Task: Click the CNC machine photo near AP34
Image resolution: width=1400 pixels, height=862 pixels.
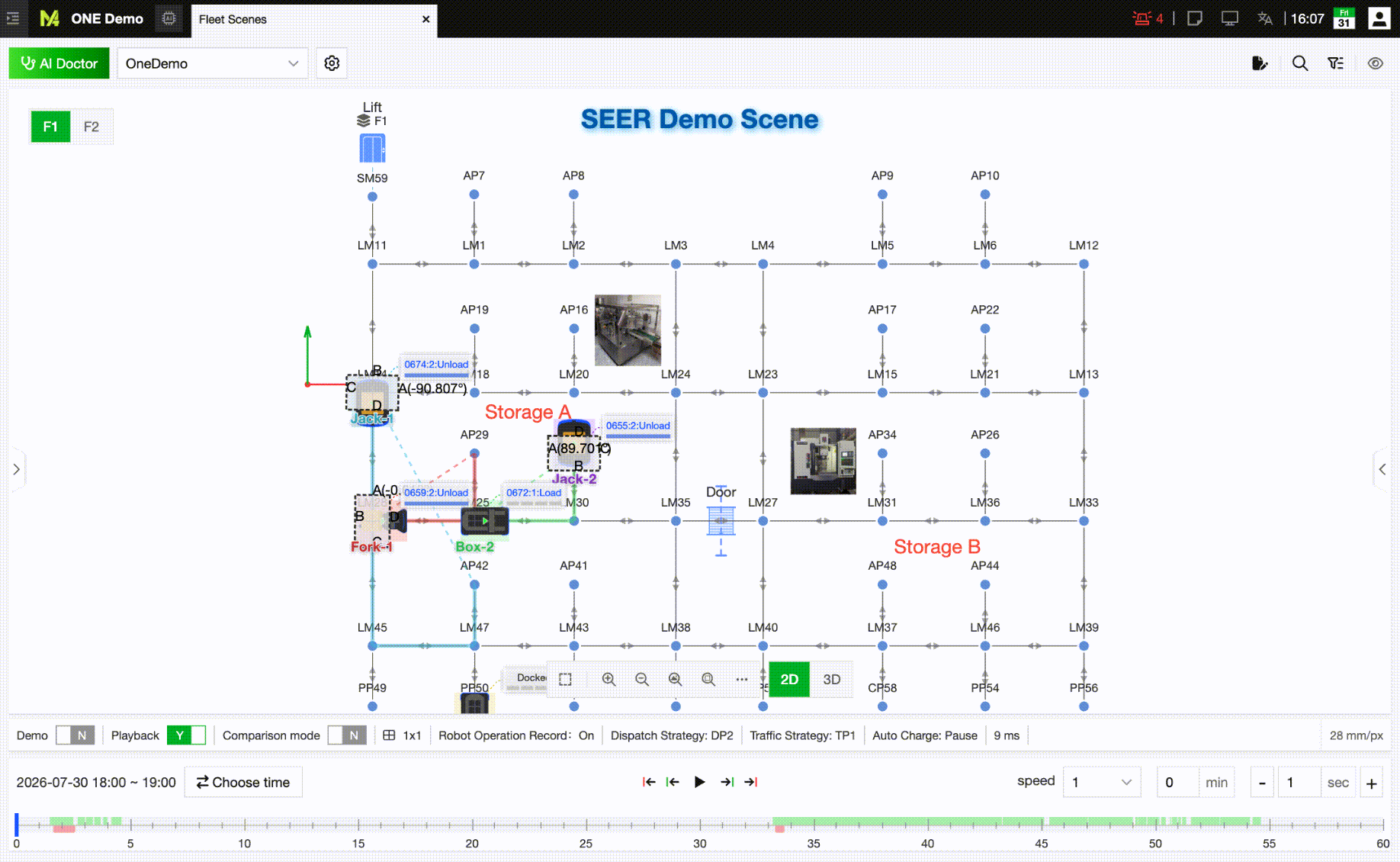Action: 823,461
